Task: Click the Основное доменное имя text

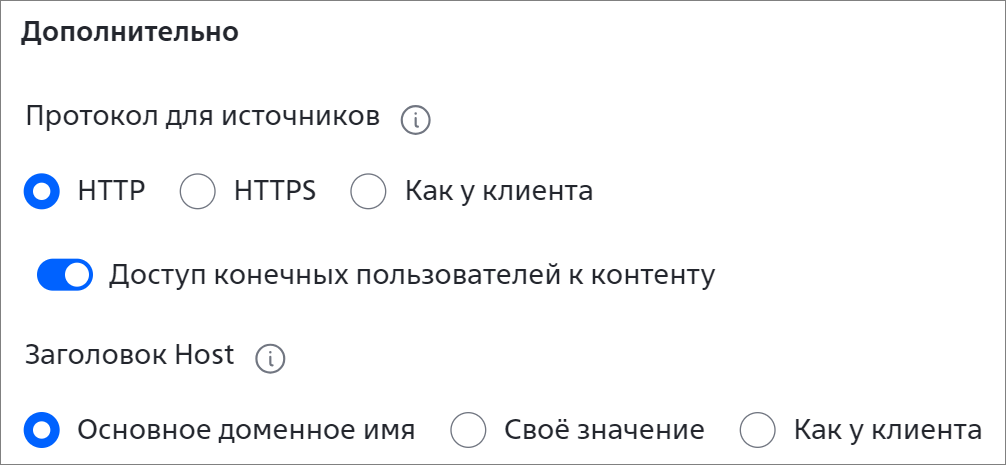Action: click(246, 430)
